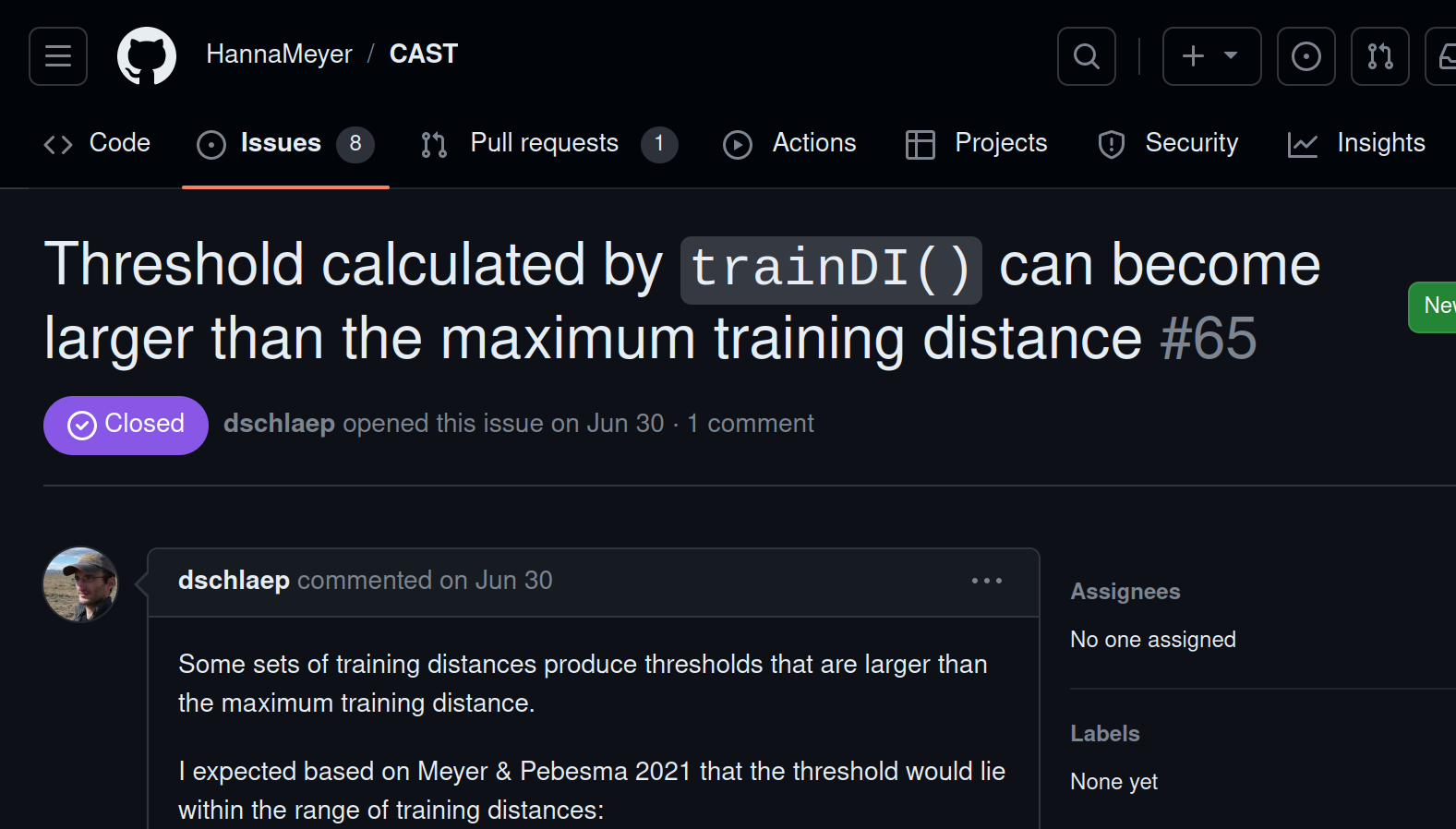Open the search button

click(x=1087, y=56)
